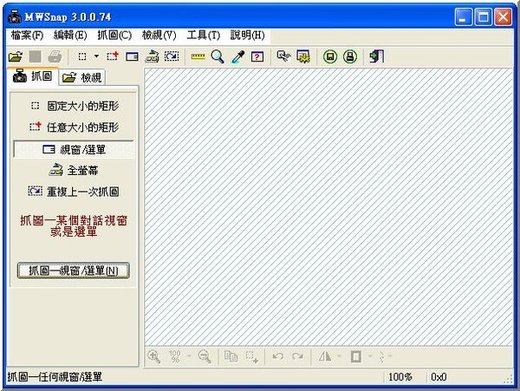Open the magnifier zoom tool

(x=217, y=57)
